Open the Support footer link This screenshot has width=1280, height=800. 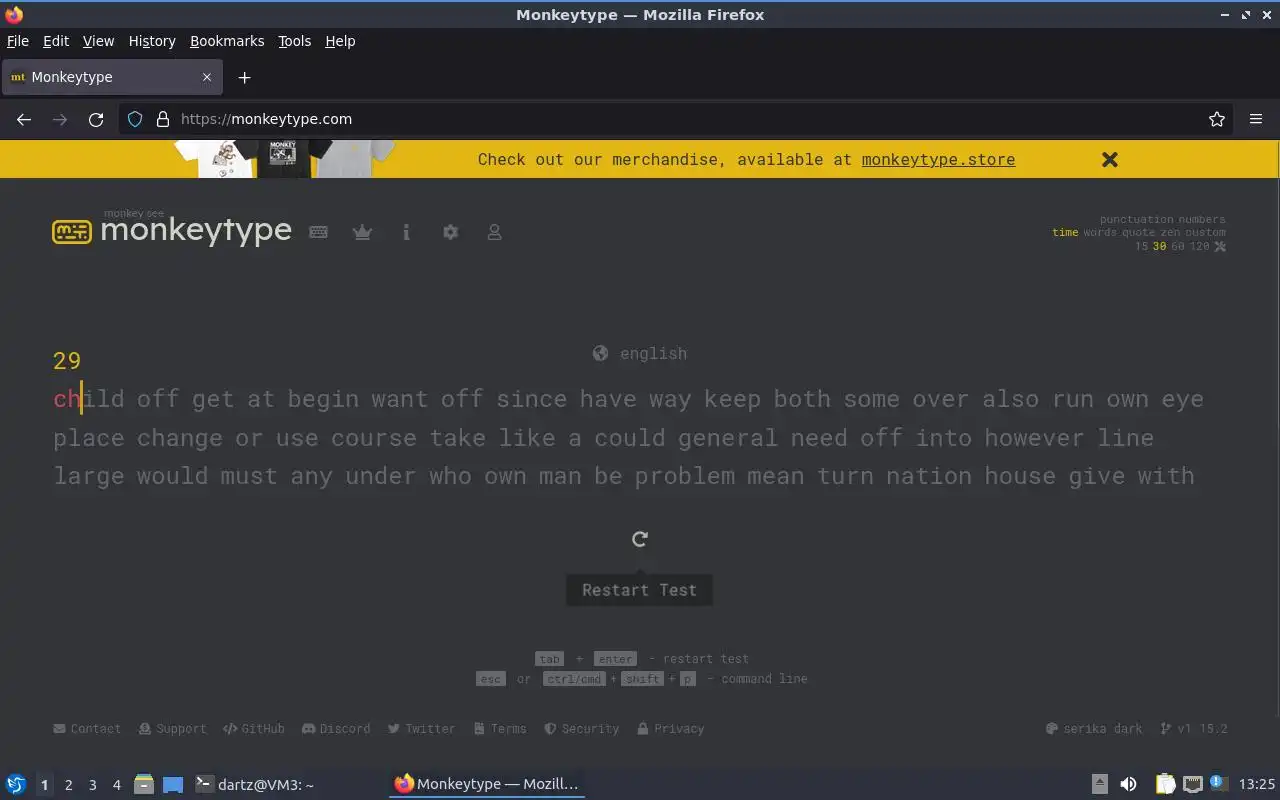click(x=172, y=729)
